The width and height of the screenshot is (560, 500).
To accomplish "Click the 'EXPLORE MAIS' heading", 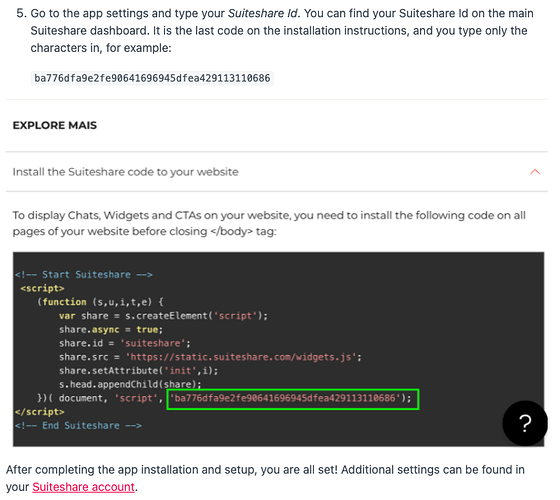I will coord(55,125).
